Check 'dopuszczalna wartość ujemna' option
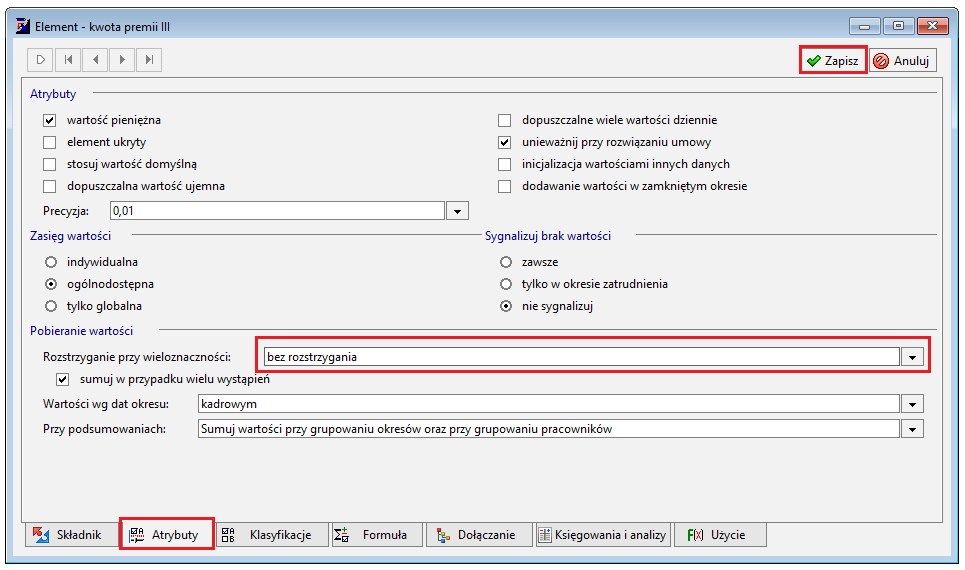This screenshot has width=965, height=570. [50, 187]
